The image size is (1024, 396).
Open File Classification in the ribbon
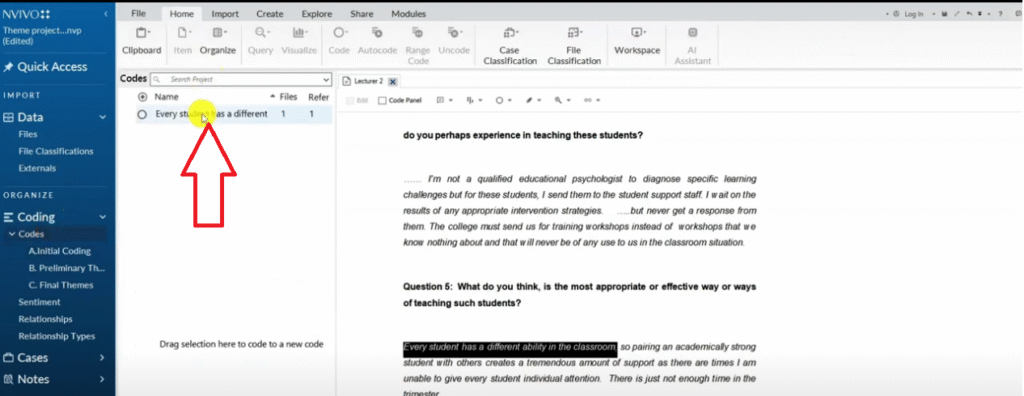(x=573, y=45)
